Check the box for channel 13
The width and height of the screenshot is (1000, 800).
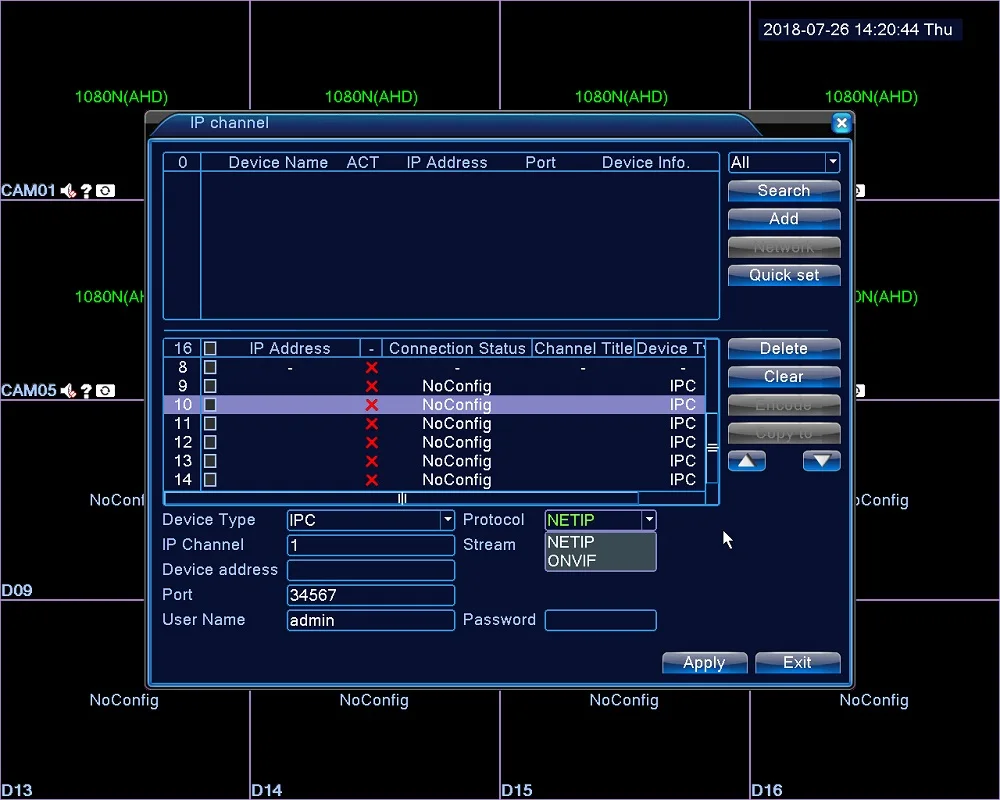210,461
